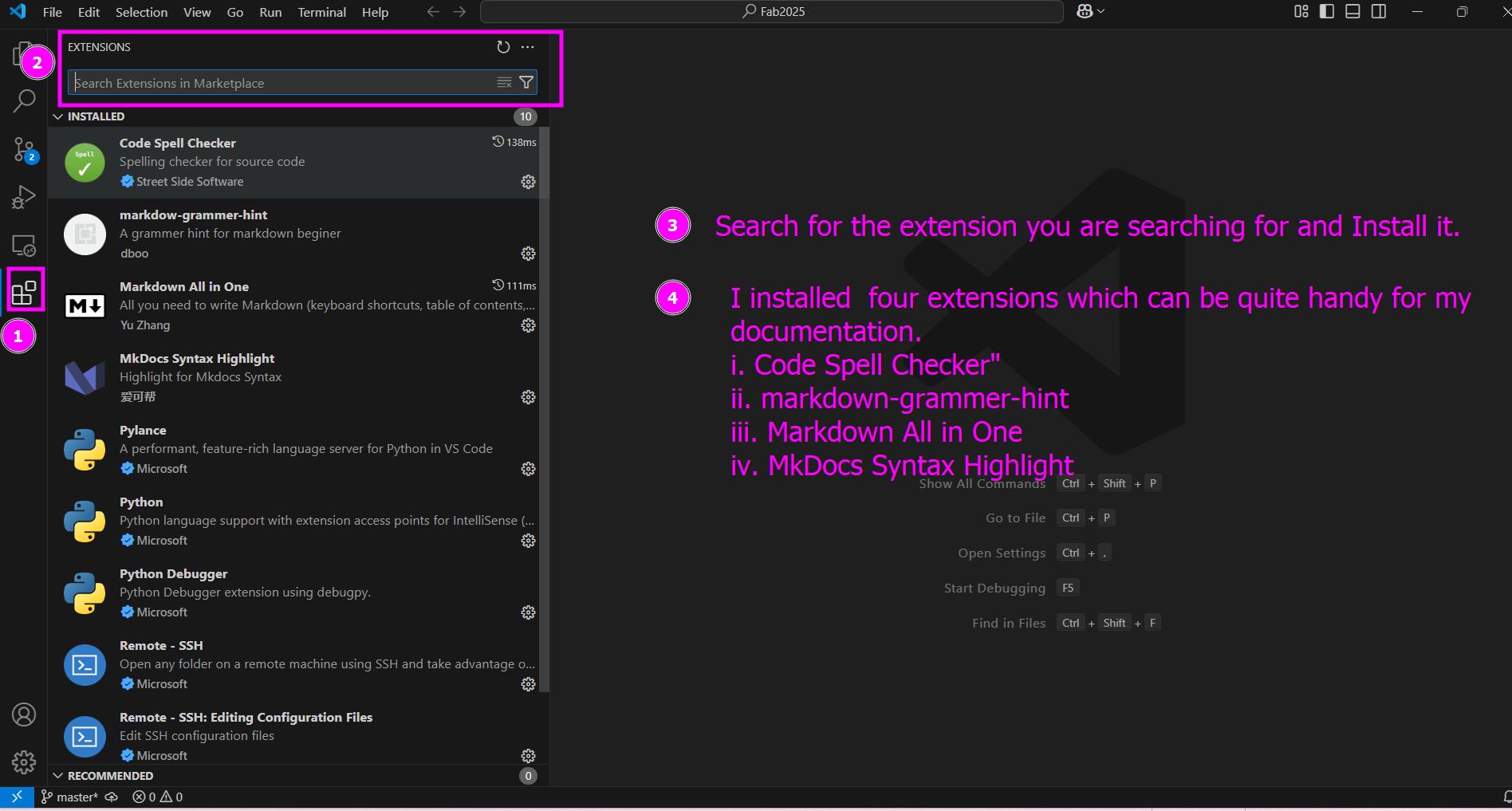Viewport: 1512px width, 811px height.
Task: Open the File menu
Action: pos(53,12)
